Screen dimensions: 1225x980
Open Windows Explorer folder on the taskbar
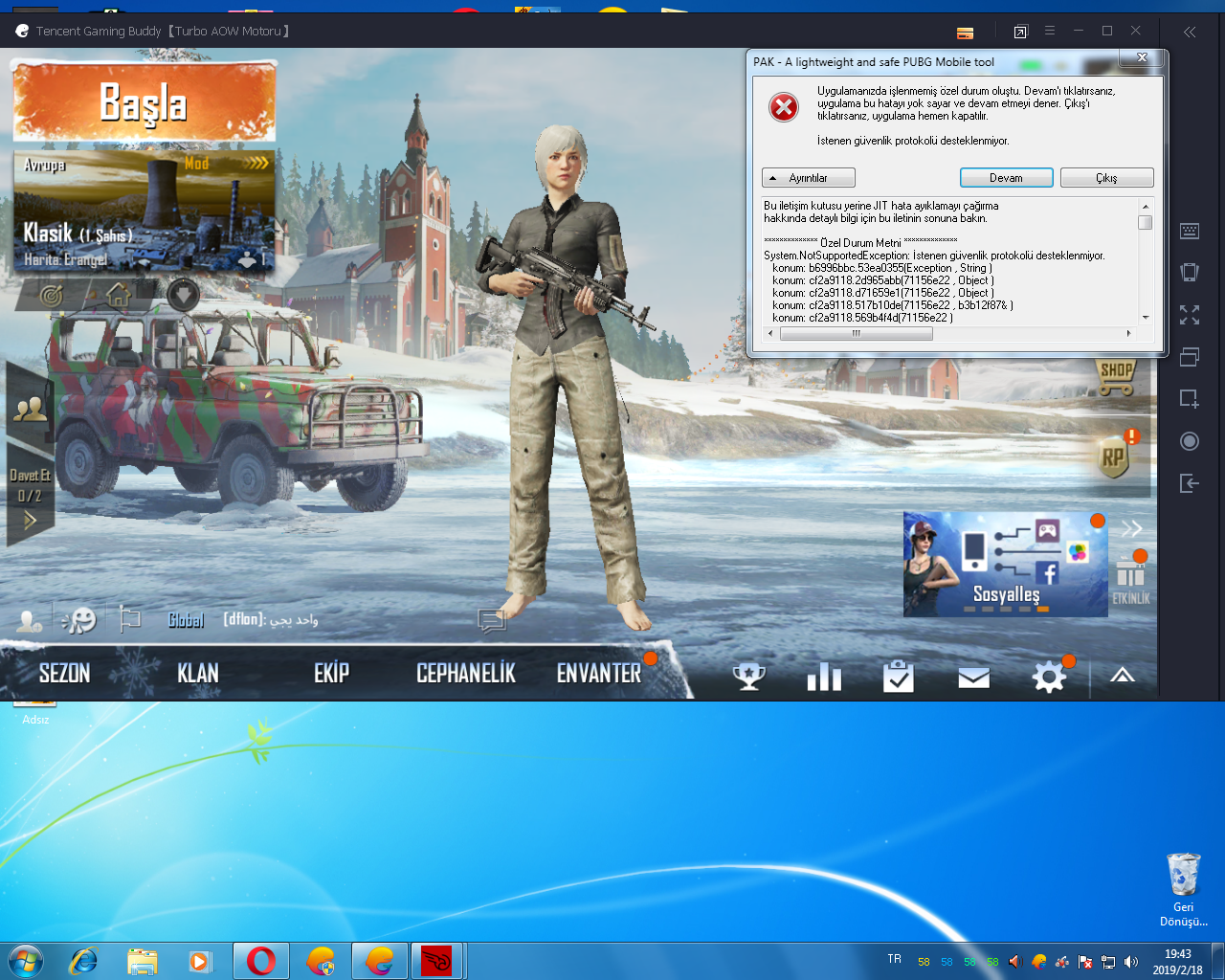pyautogui.click(x=143, y=961)
